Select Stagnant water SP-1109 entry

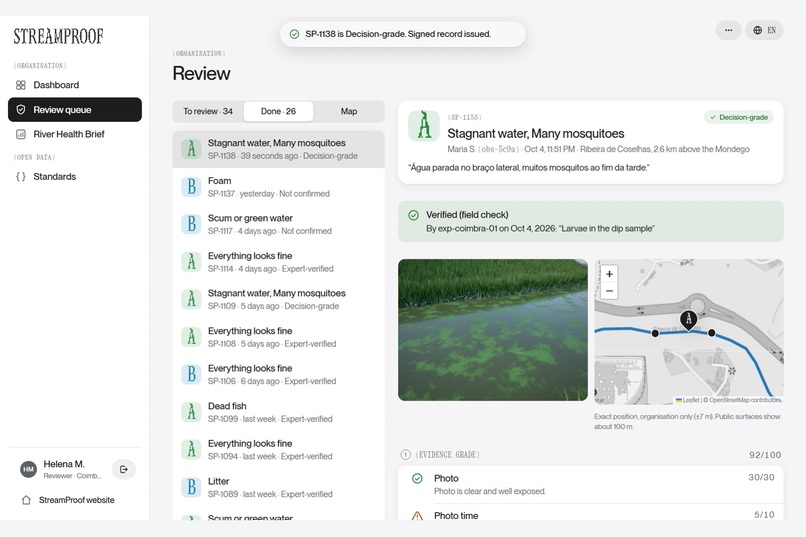pyautogui.click(x=279, y=300)
